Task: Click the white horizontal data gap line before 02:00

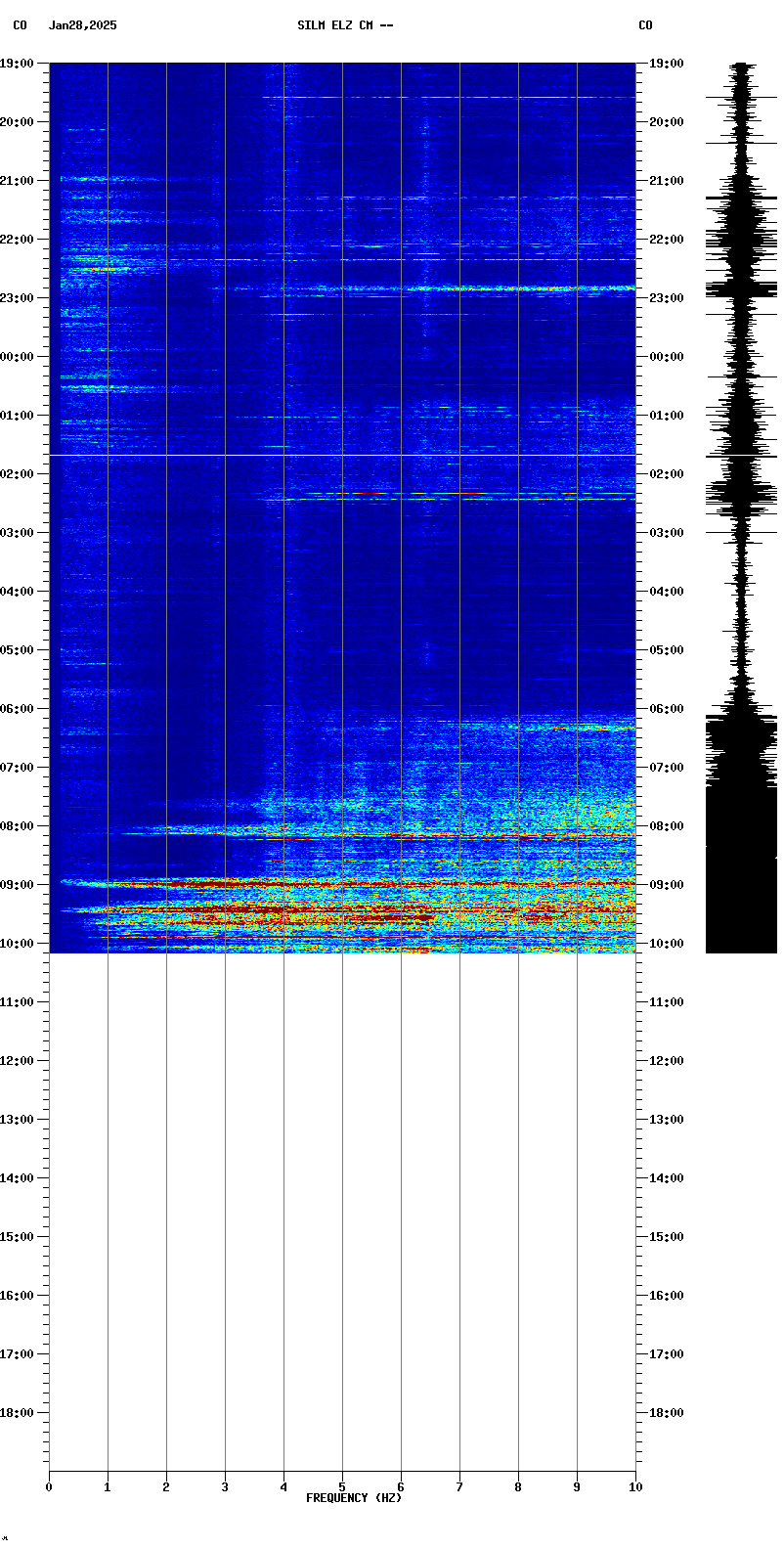Action: (342, 456)
